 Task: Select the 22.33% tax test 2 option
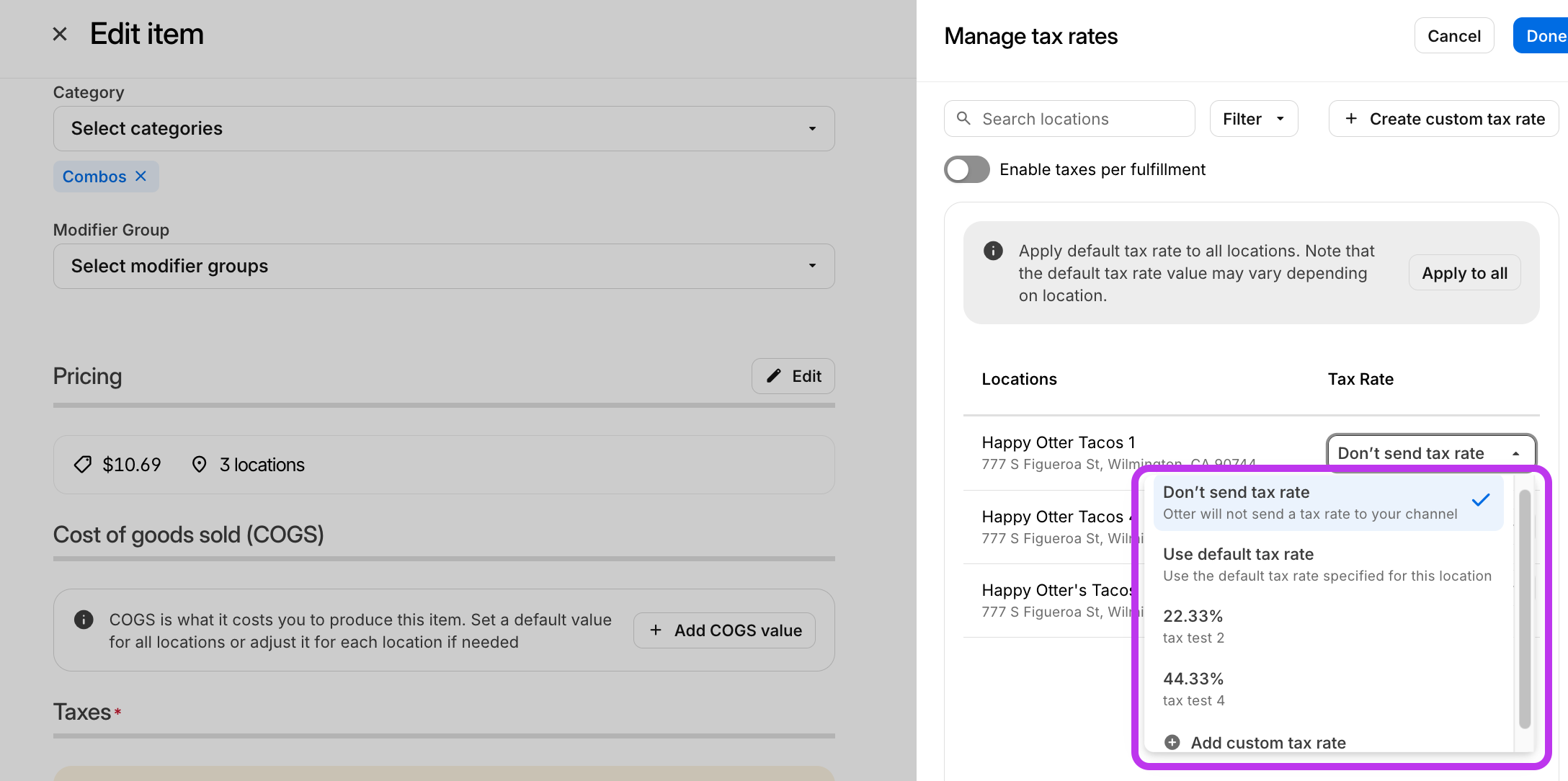click(x=1327, y=626)
